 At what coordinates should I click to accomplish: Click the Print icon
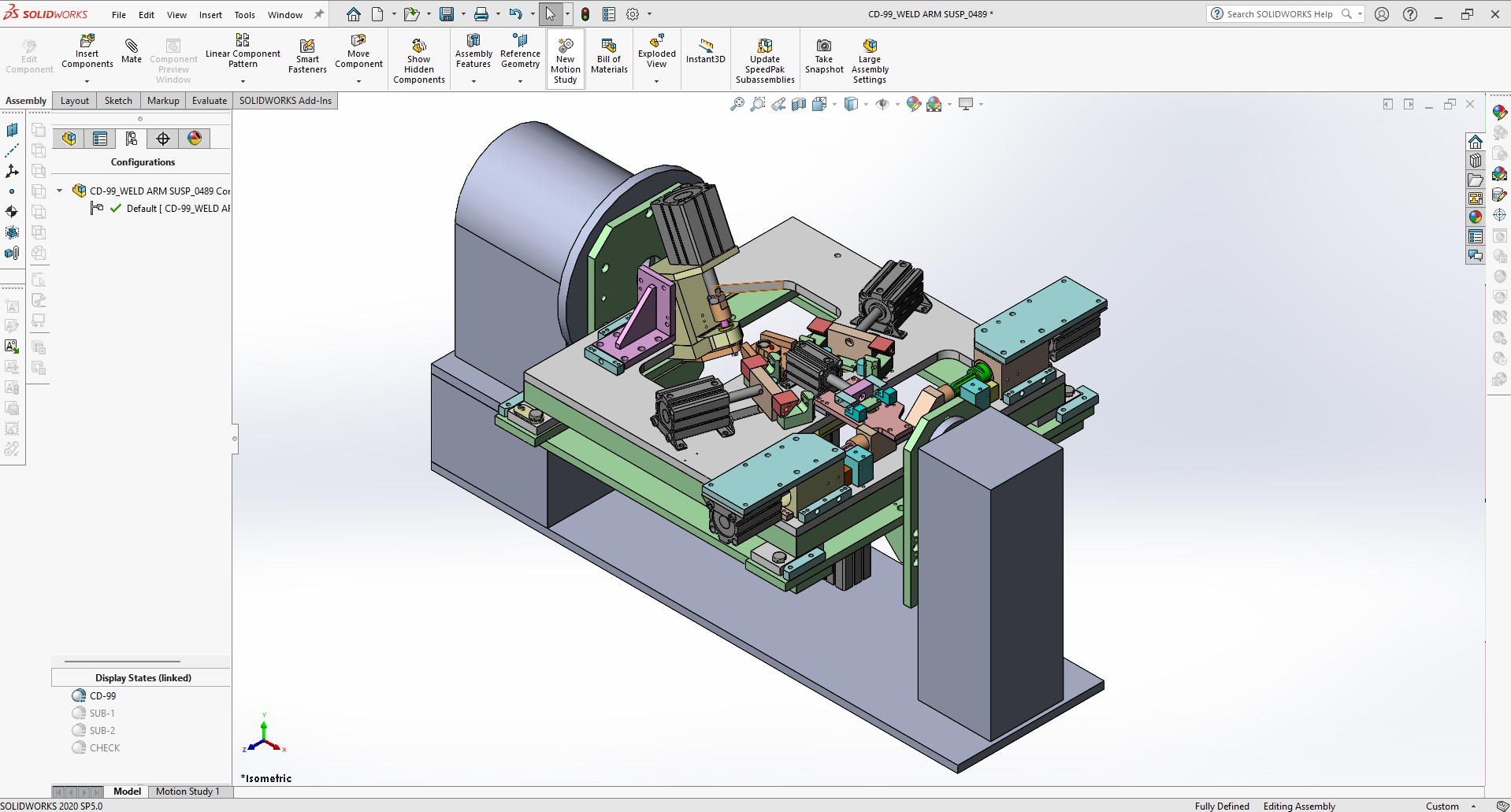[x=481, y=14]
